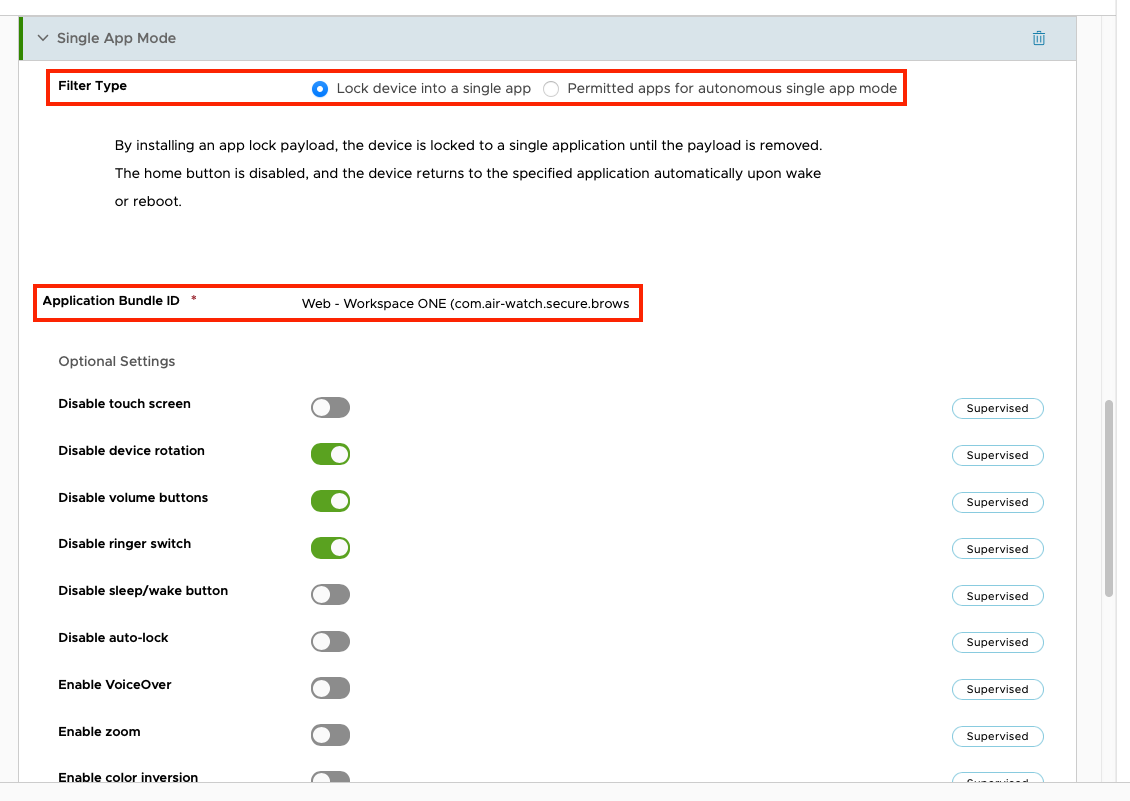The width and height of the screenshot is (1130, 801).
Task: Turn off Disable volume buttons toggle
Action: 330,501
